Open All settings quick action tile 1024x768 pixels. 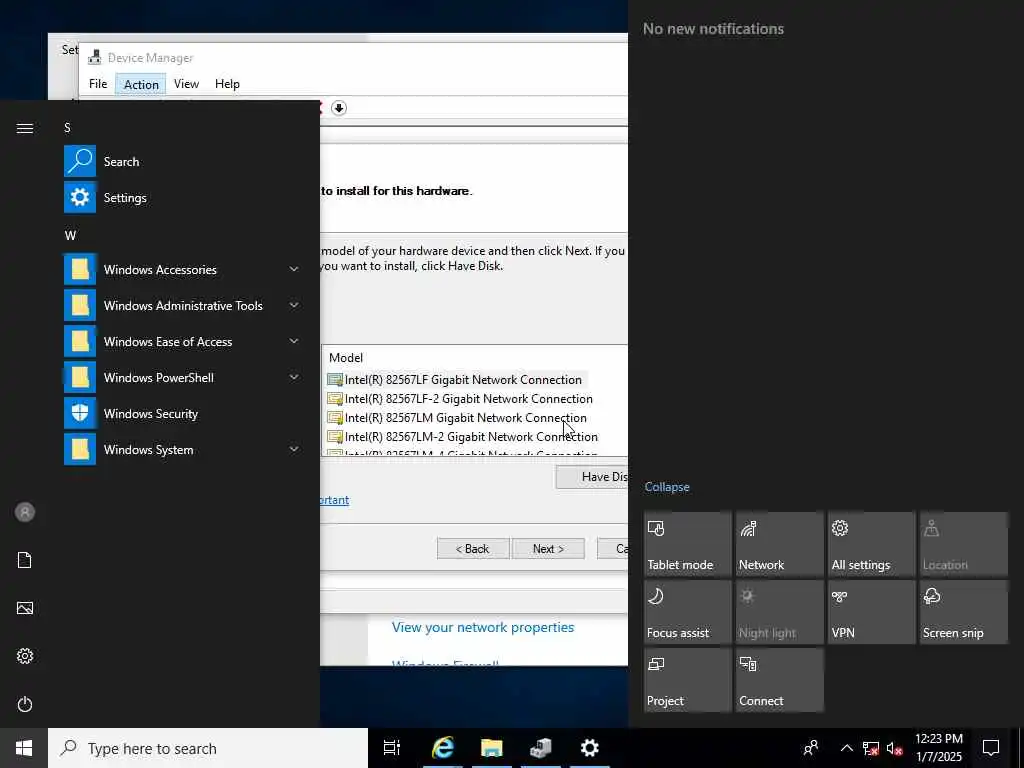tap(871, 544)
